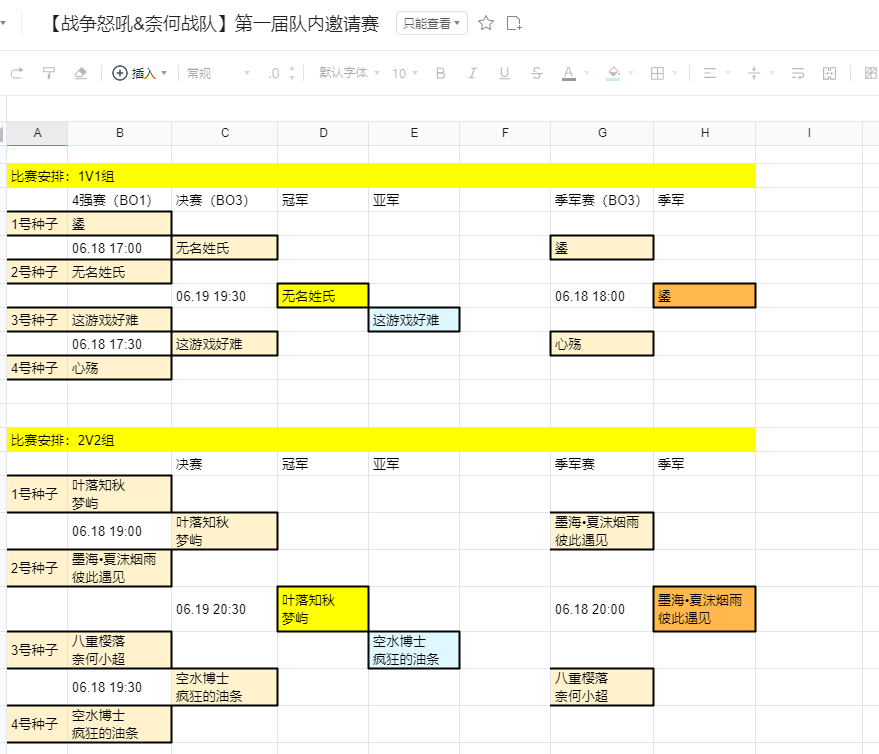The width and height of the screenshot is (879, 754).
Task: Select the 冠军 header in 2V2 section
Action: tap(323, 464)
